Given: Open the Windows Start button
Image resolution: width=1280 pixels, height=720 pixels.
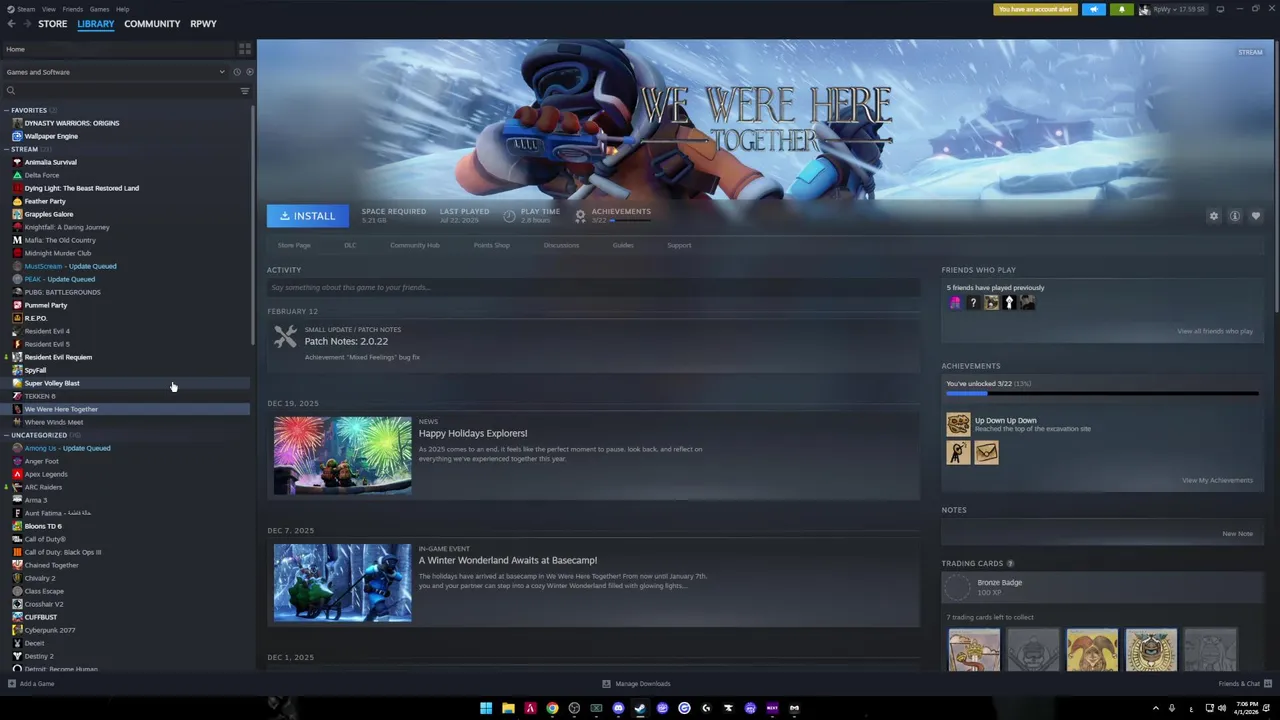Looking at the screenshot, I should [x=486, y=708].
